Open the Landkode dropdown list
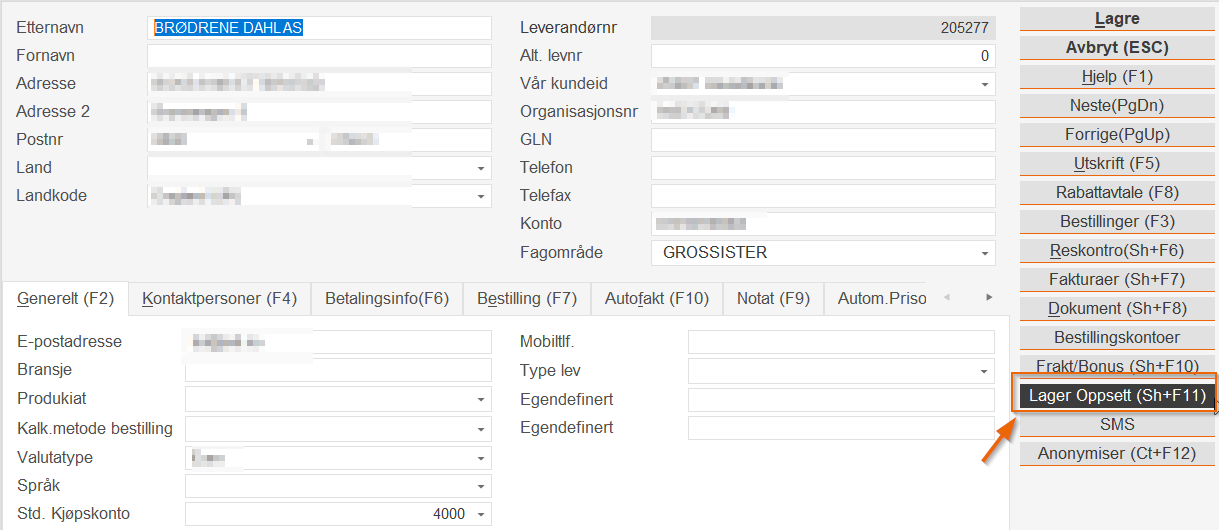 [x=481, y=196]
